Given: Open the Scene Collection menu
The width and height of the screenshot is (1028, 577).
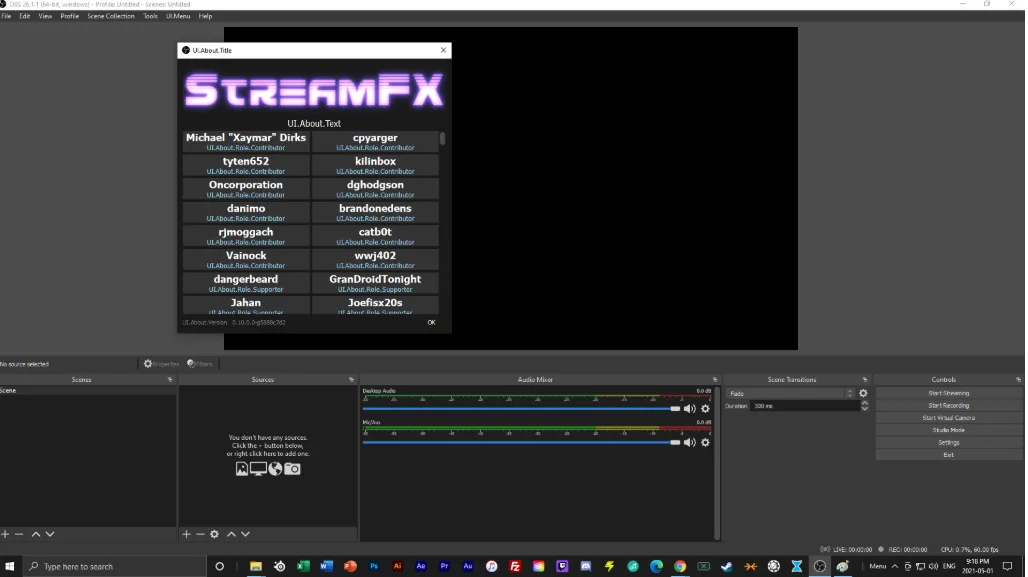Looking at the screenshot, I should pos(111,16).
